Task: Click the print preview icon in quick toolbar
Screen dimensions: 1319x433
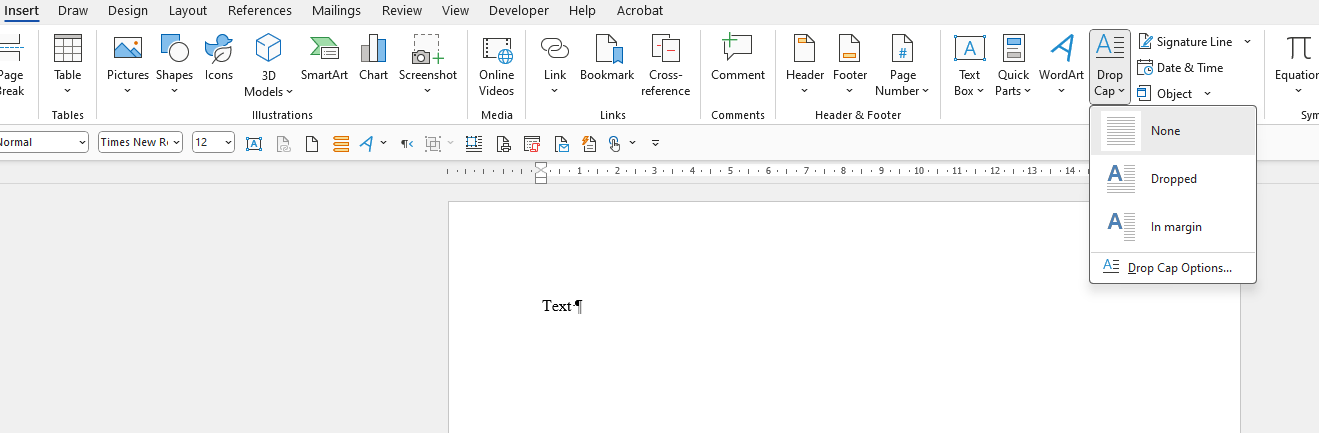Action: pos(503,143)
